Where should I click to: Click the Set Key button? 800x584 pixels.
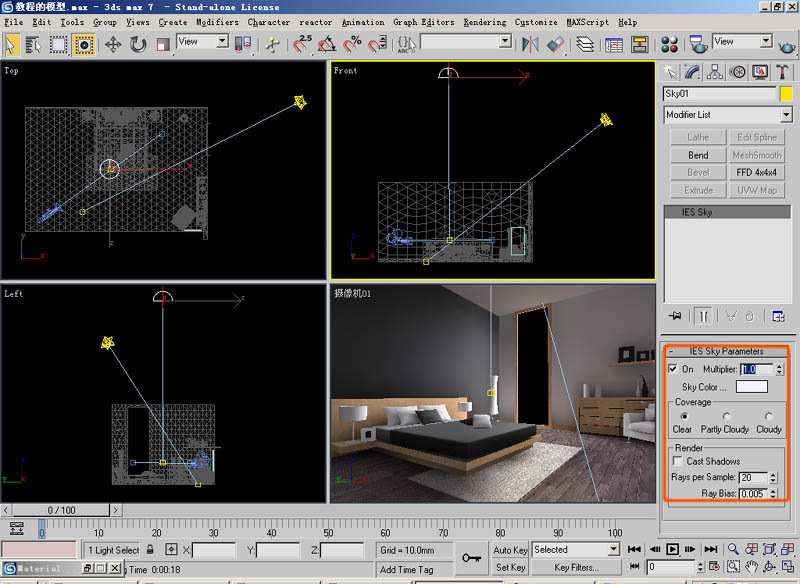click(x=510, y=567)
